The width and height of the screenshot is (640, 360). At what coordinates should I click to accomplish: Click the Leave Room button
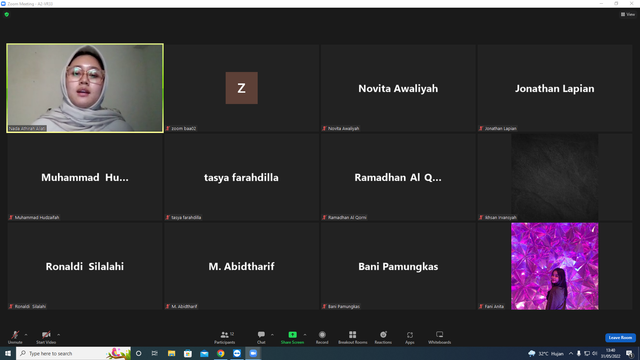click(620, 338)
